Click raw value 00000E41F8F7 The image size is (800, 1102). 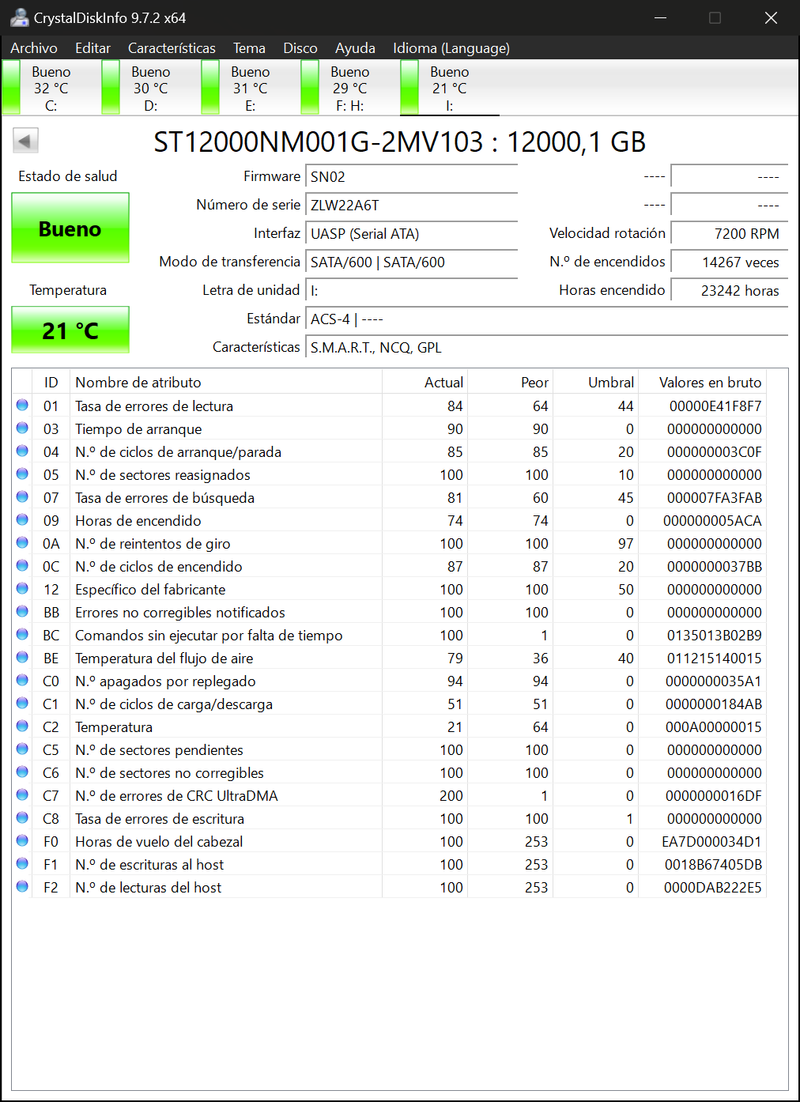pyautogui.click(x=714, y=406)
